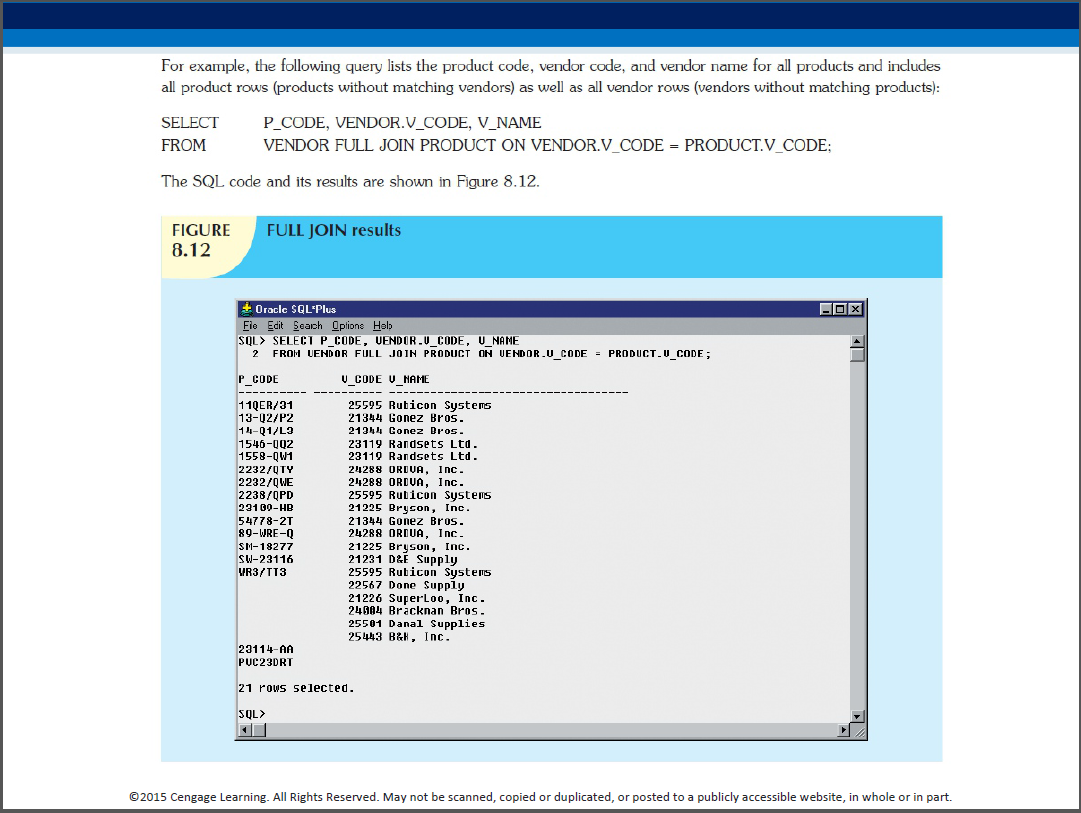Screen dimensions: 1081x813
Task: Click vendor name SuperLoo, Inc.
Action: tap(436, 599)
